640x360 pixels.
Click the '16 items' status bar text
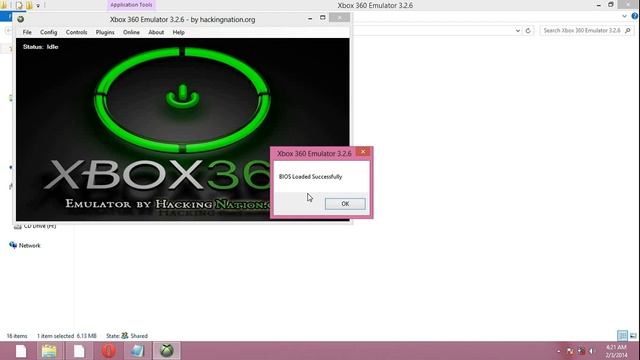(17, 336)
